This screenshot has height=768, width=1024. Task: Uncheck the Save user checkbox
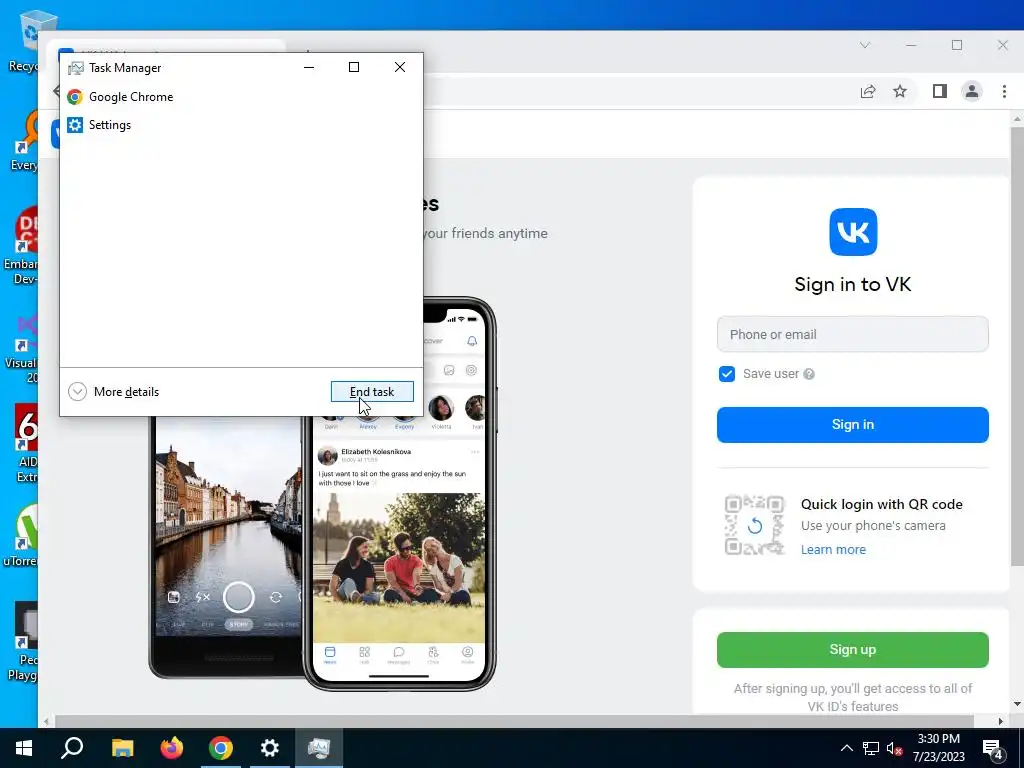pyautogui.click(x=727, y=374)
